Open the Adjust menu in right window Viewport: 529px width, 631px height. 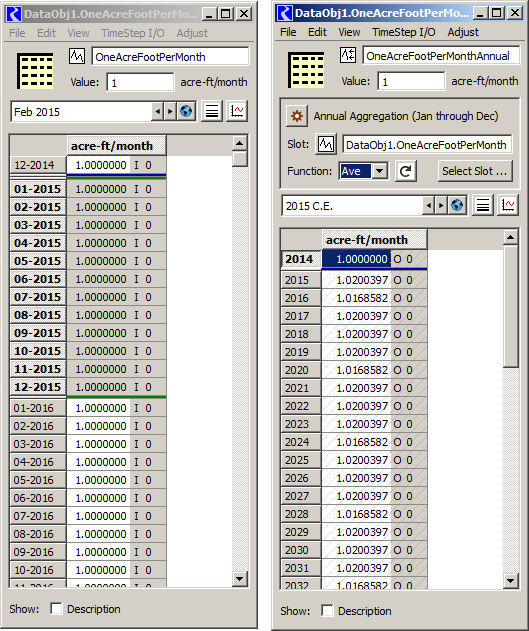[463, 32]
